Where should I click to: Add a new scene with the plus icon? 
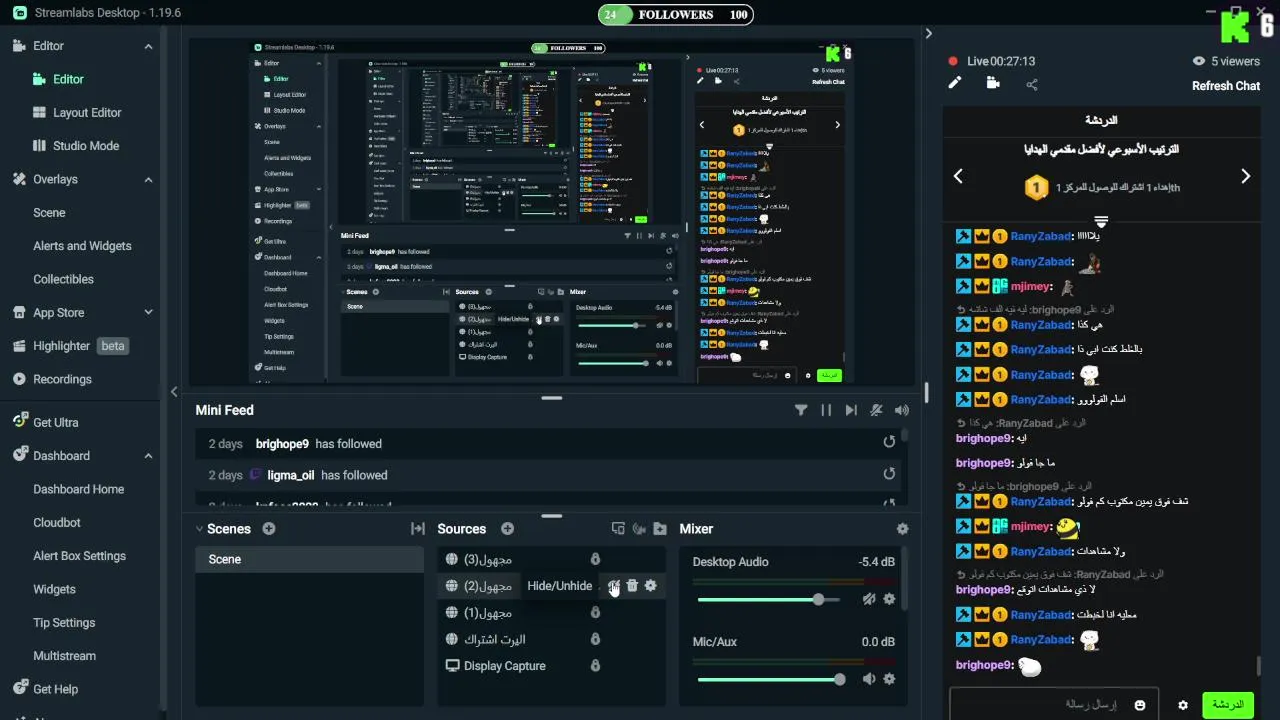point(269,529)
